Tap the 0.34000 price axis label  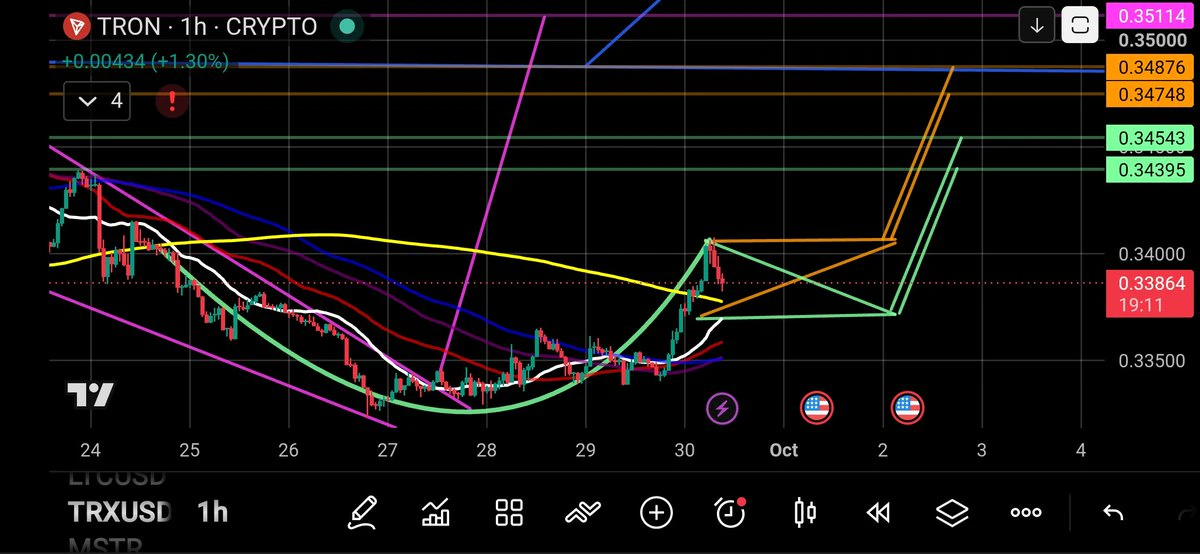[1151, 255]
